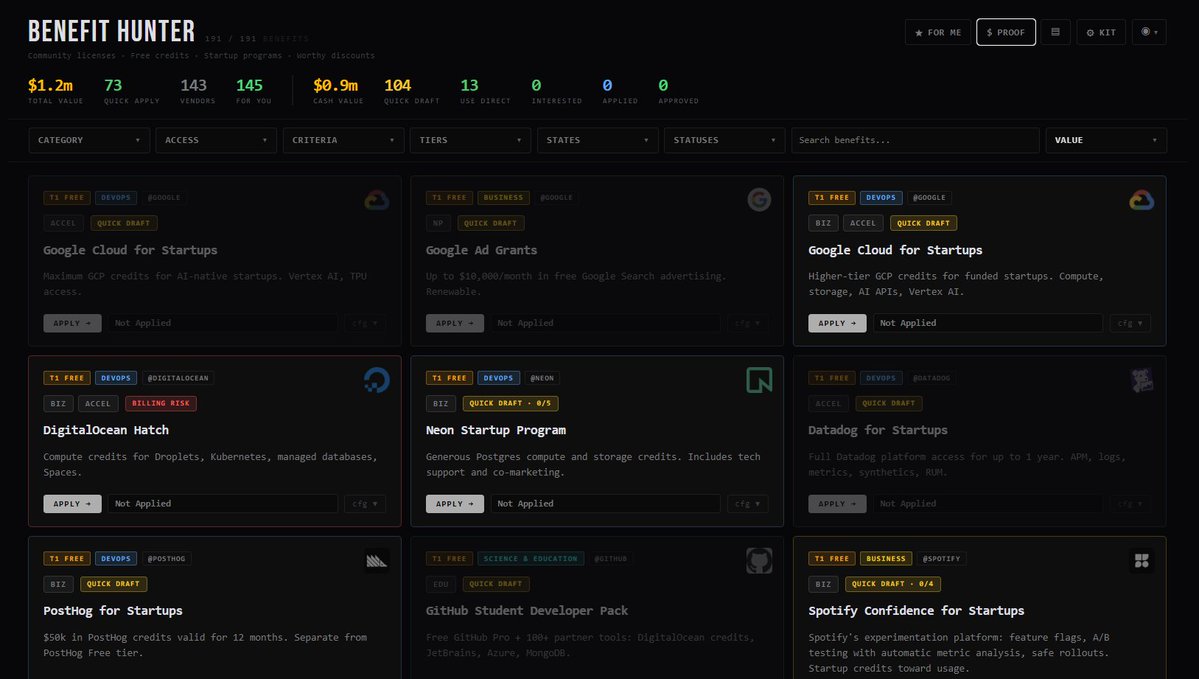This screenshot has width=1199, height=679.
Task: Open cfg dropdown on DigitalOcean Hatch card
Action: point(365,503)
